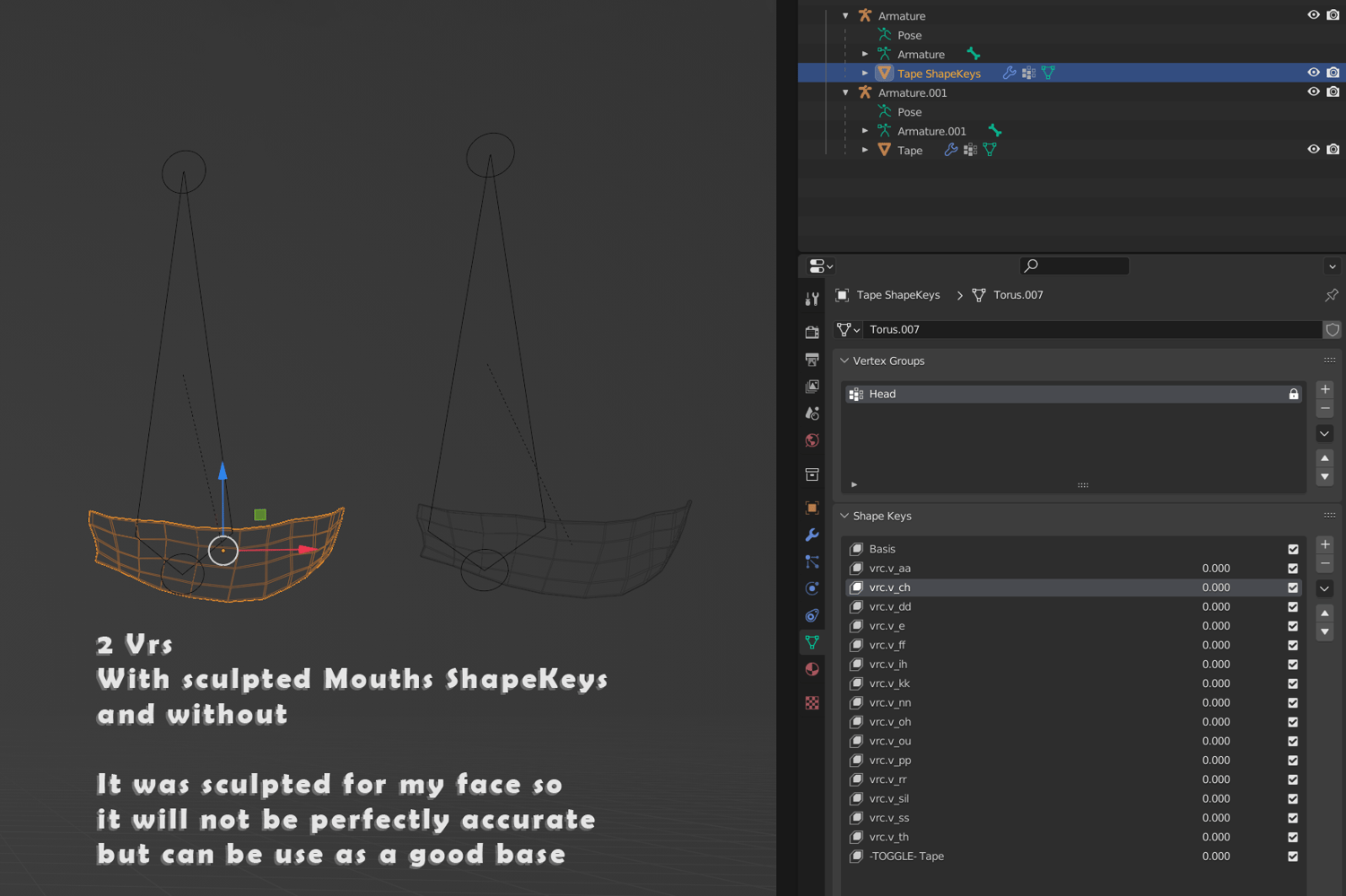Open the View Layer properties tab

[812, 387]
